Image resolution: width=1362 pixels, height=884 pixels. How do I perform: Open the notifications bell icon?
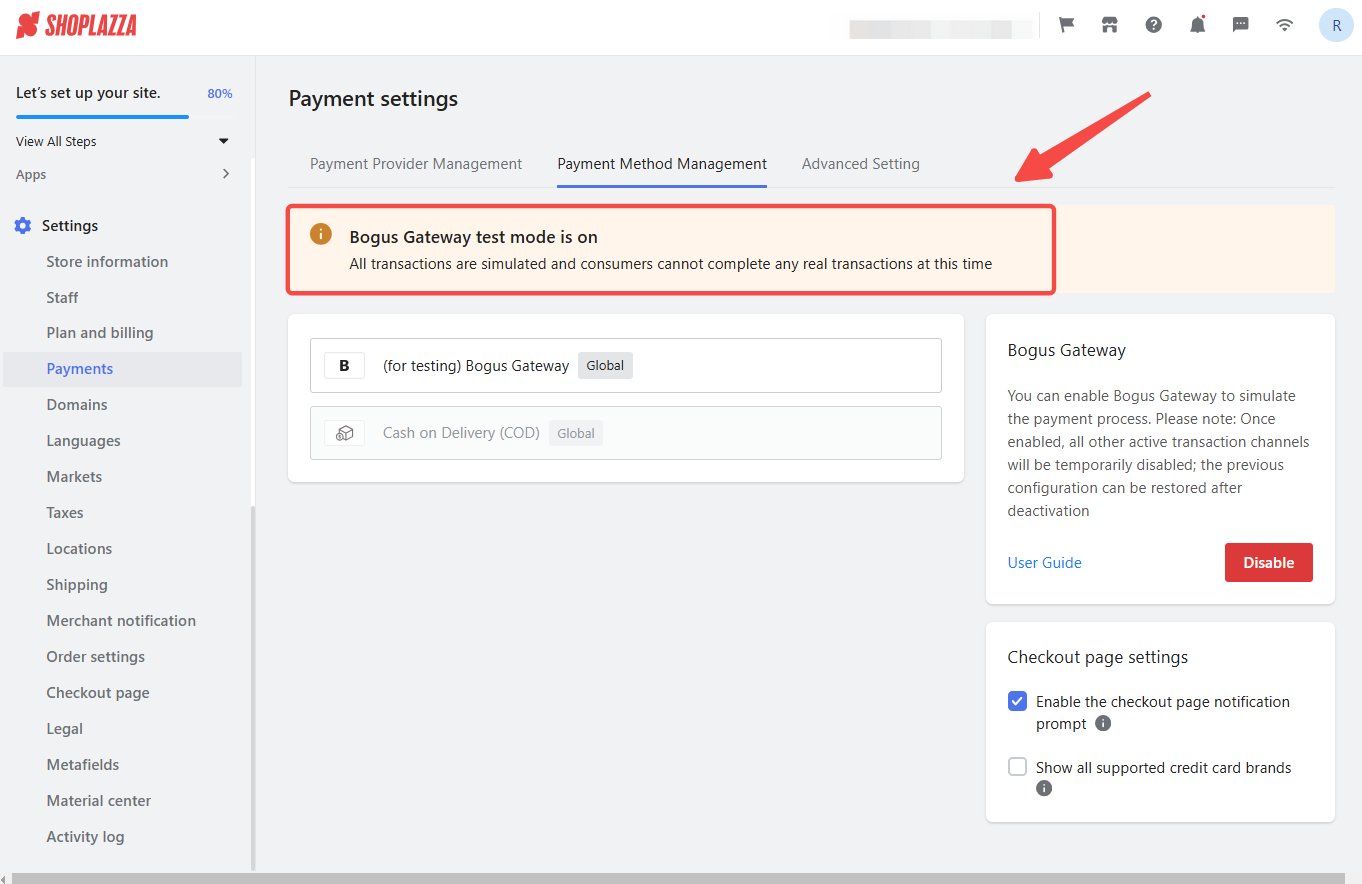click(1197, 25)
